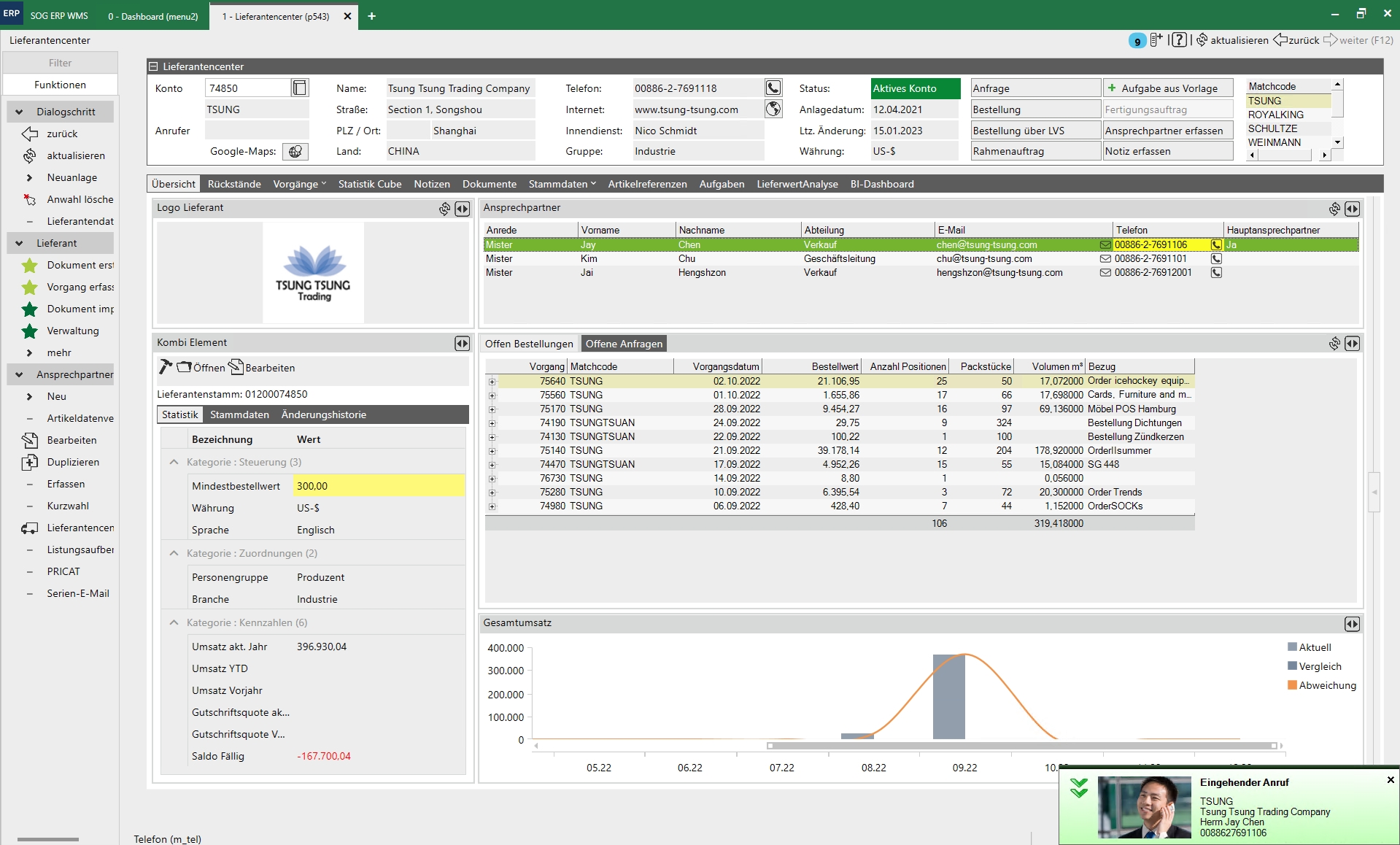The image size is (1400, 845).
Task: Click the Mindestbestellwert value field
Action: pyautogui.click(x=378, y=486)
